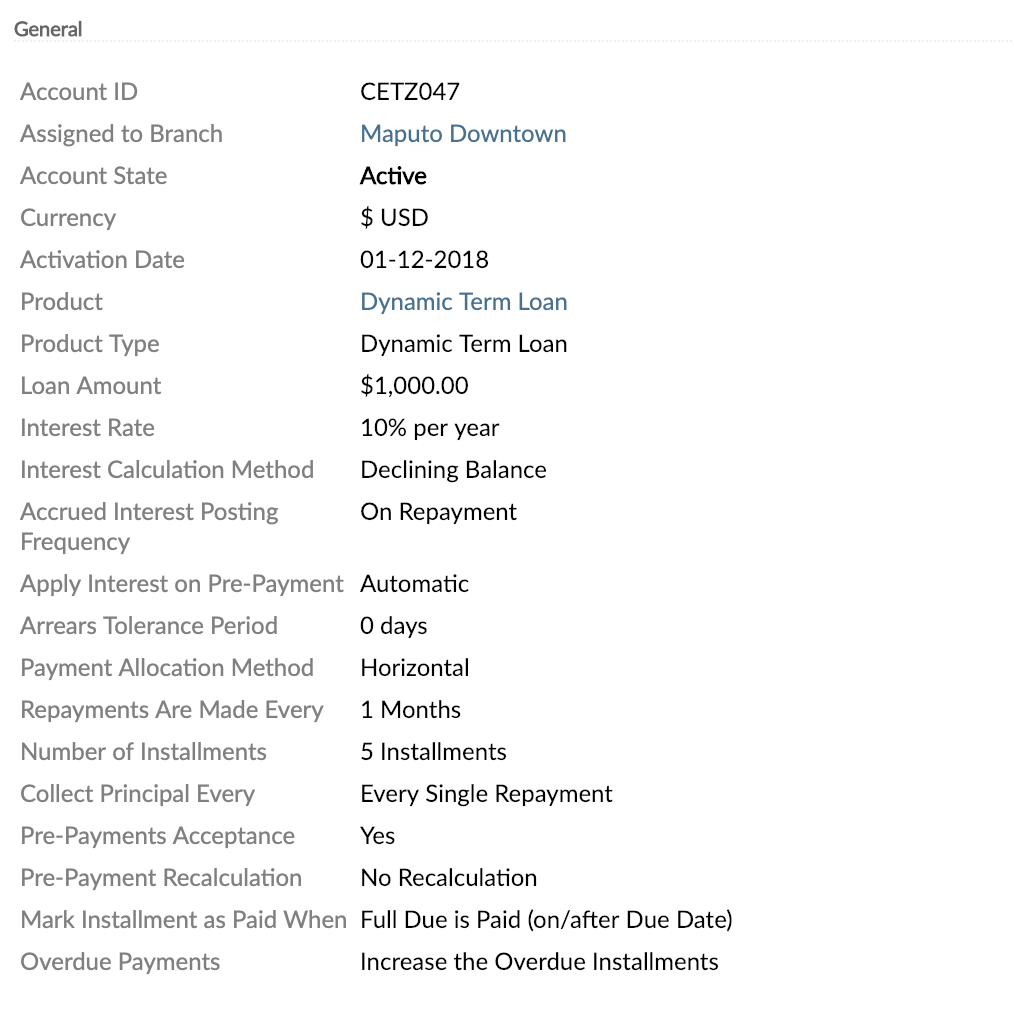
Task: Select the 5 Installments value
Action: click(433, 751)
